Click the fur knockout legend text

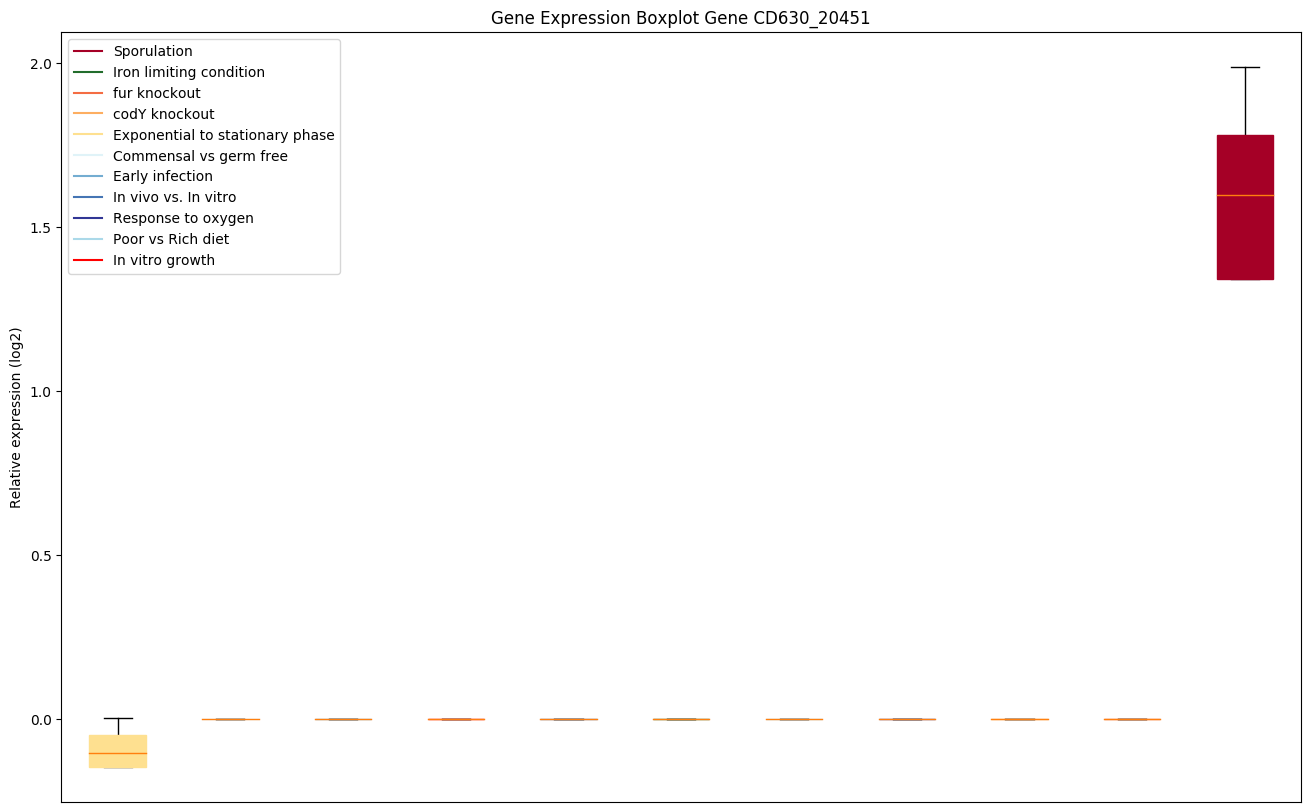(x=156, y=93)
